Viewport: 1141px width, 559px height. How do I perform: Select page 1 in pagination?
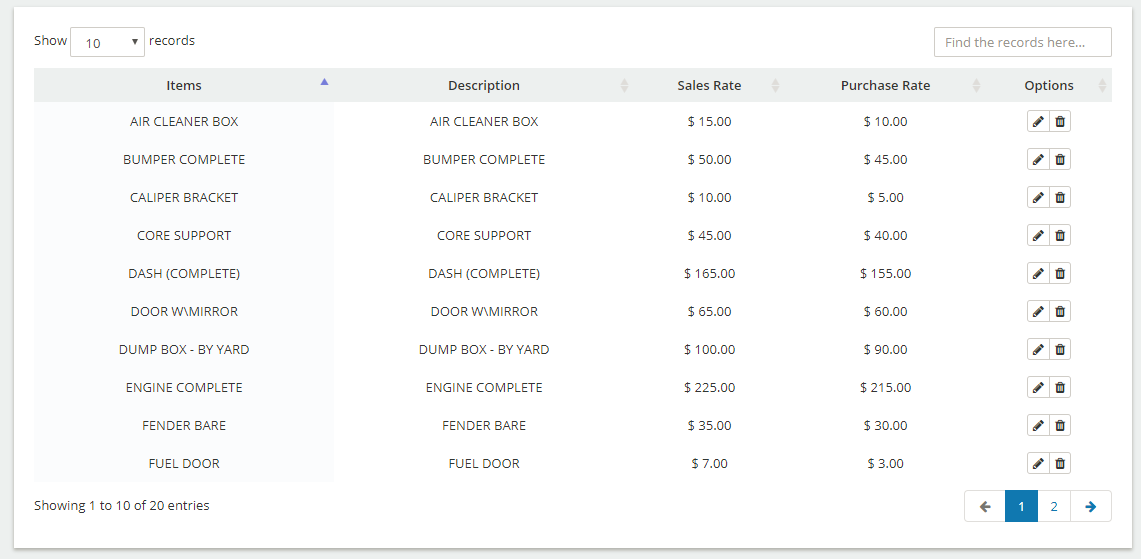point(1021,507)
